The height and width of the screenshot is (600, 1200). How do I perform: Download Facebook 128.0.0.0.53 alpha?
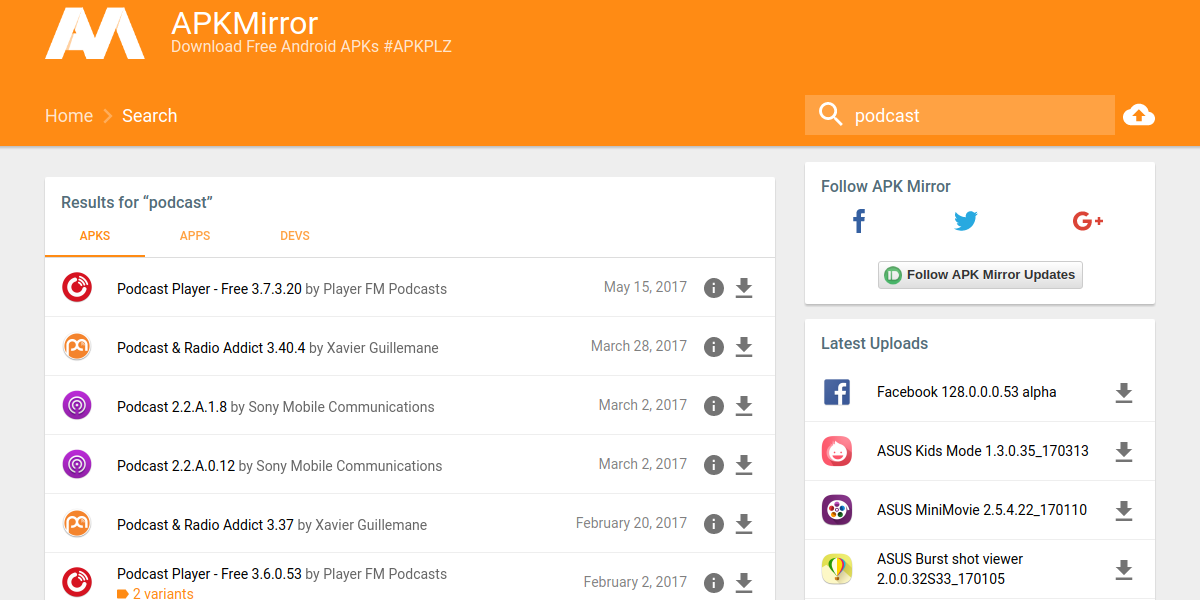point(1124,393)
